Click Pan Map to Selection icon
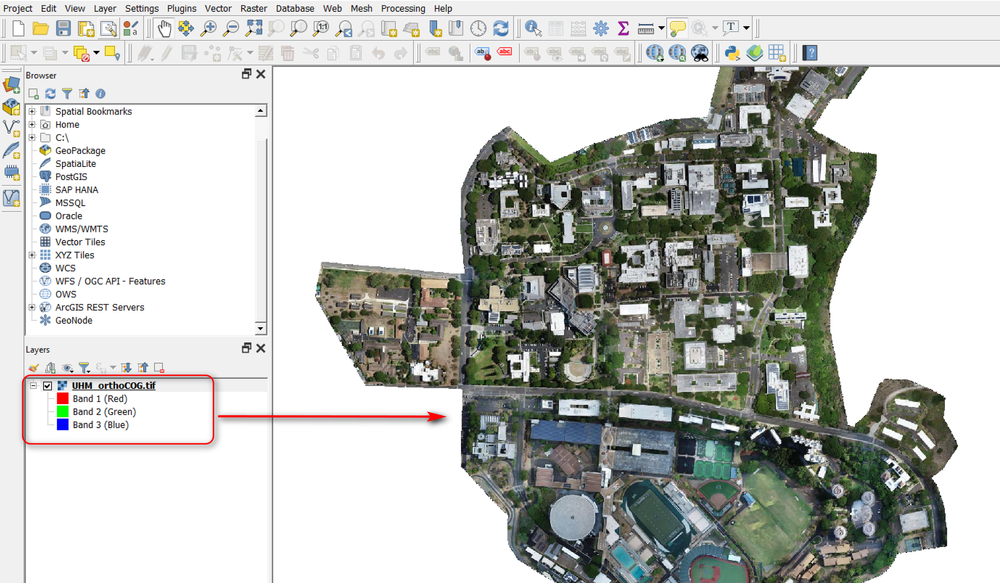The width and height of the screenshot is (1000, 583). click(x=186, y=29)
